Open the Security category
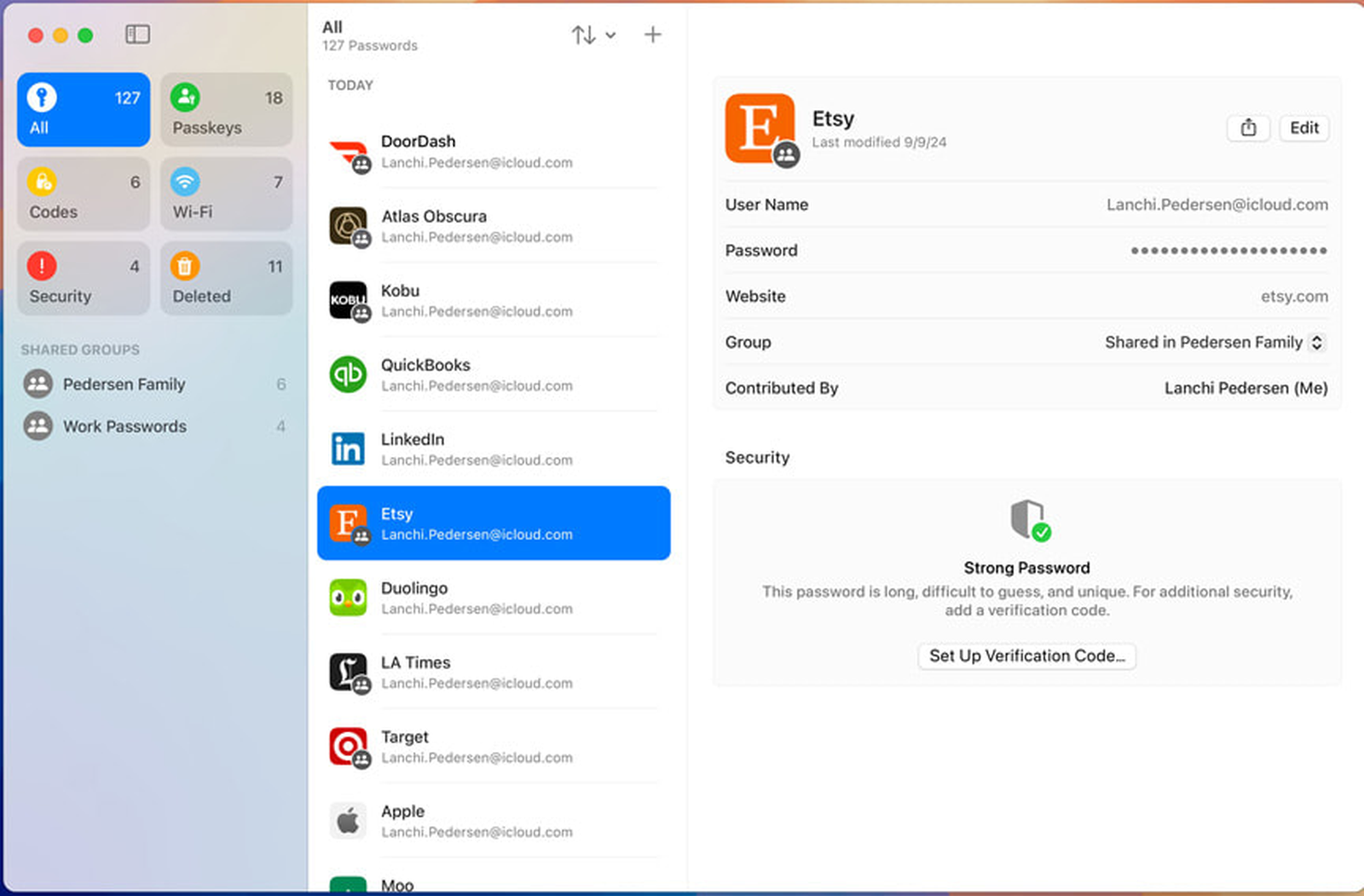 coord(84,279)
